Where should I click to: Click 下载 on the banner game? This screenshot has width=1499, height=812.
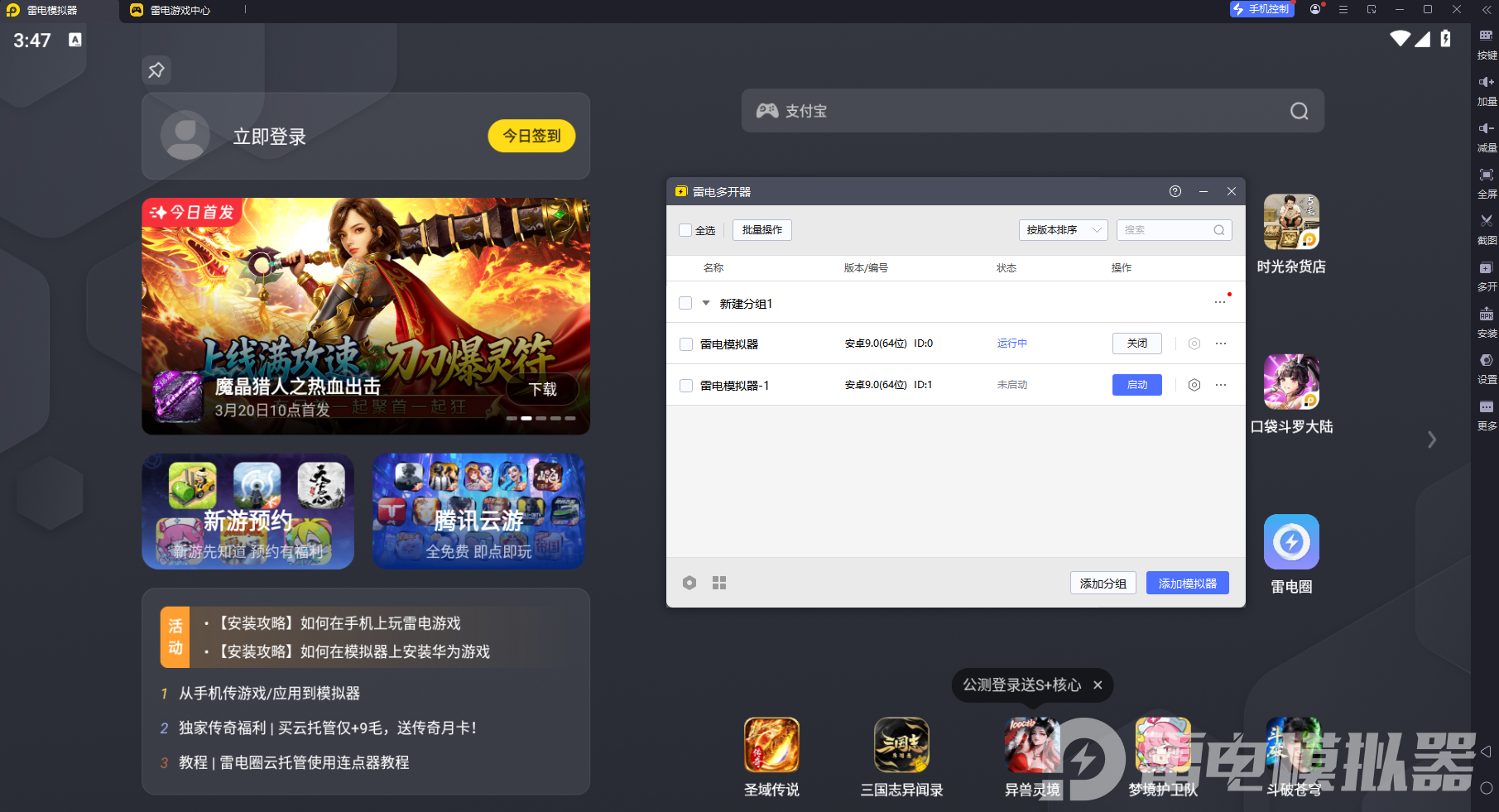[543, 389]
